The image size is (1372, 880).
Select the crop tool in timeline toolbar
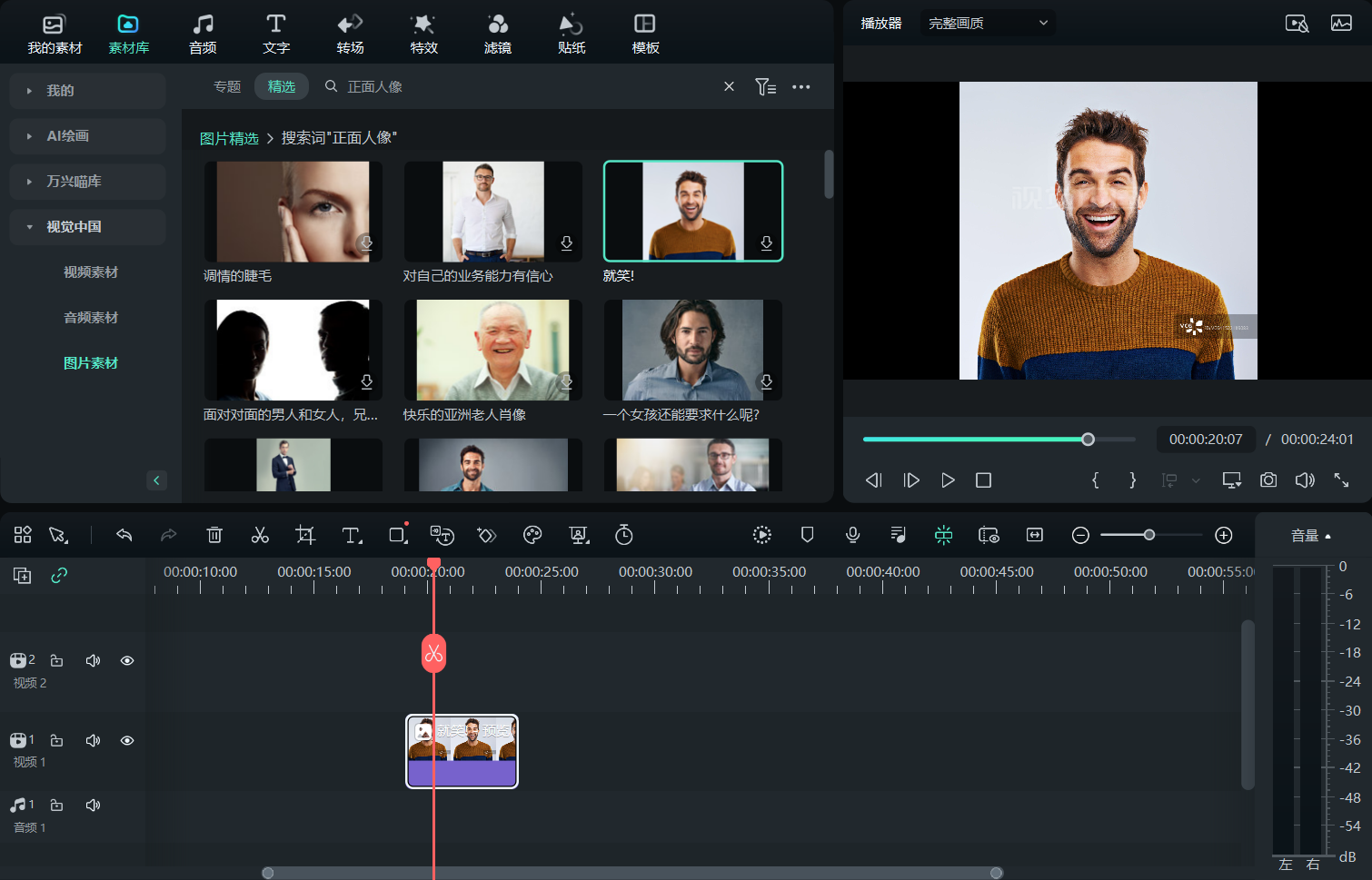pos(305,536)
